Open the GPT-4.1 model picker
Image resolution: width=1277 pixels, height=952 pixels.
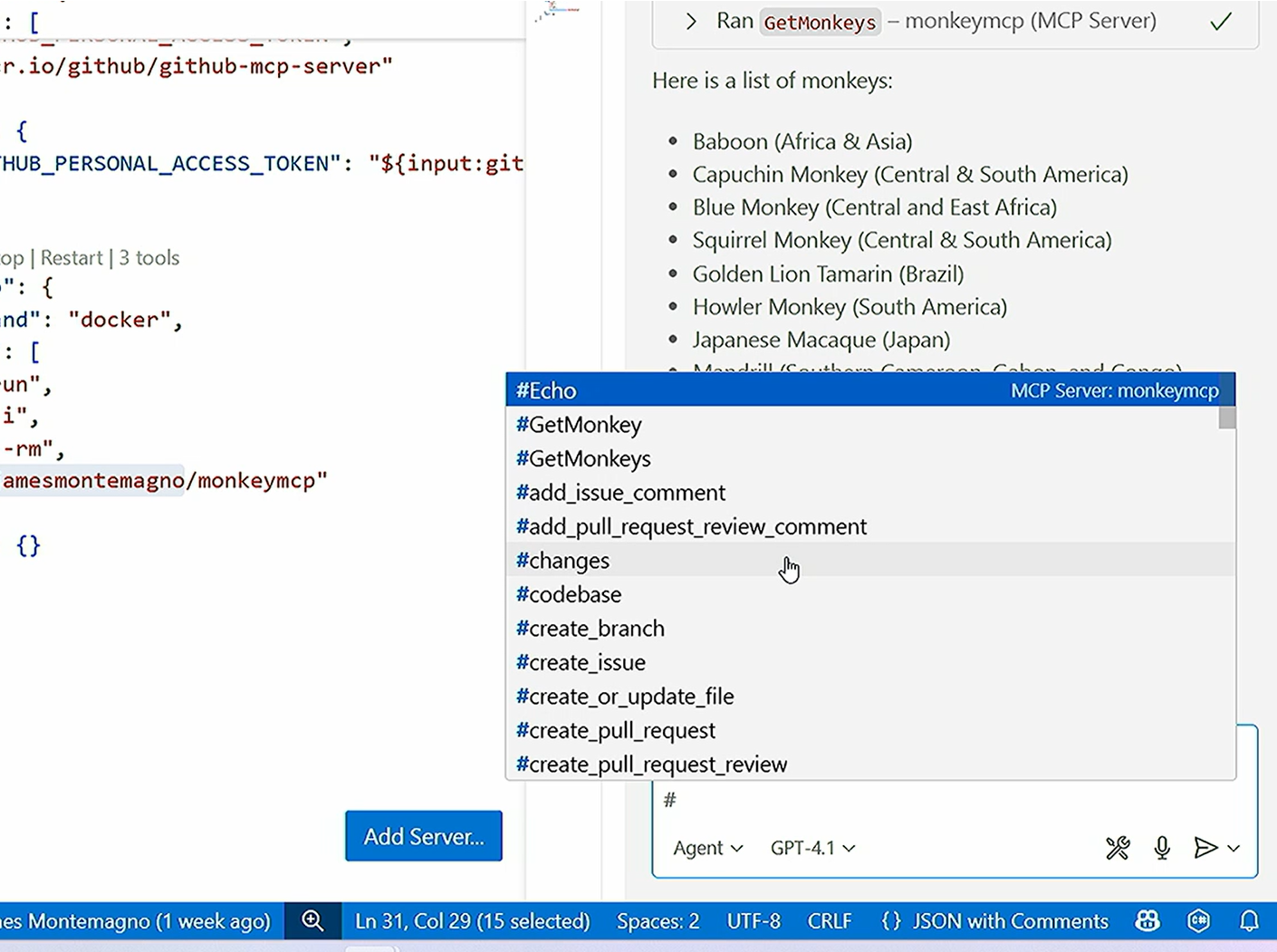pyautogui.click(x=812, y=848)
